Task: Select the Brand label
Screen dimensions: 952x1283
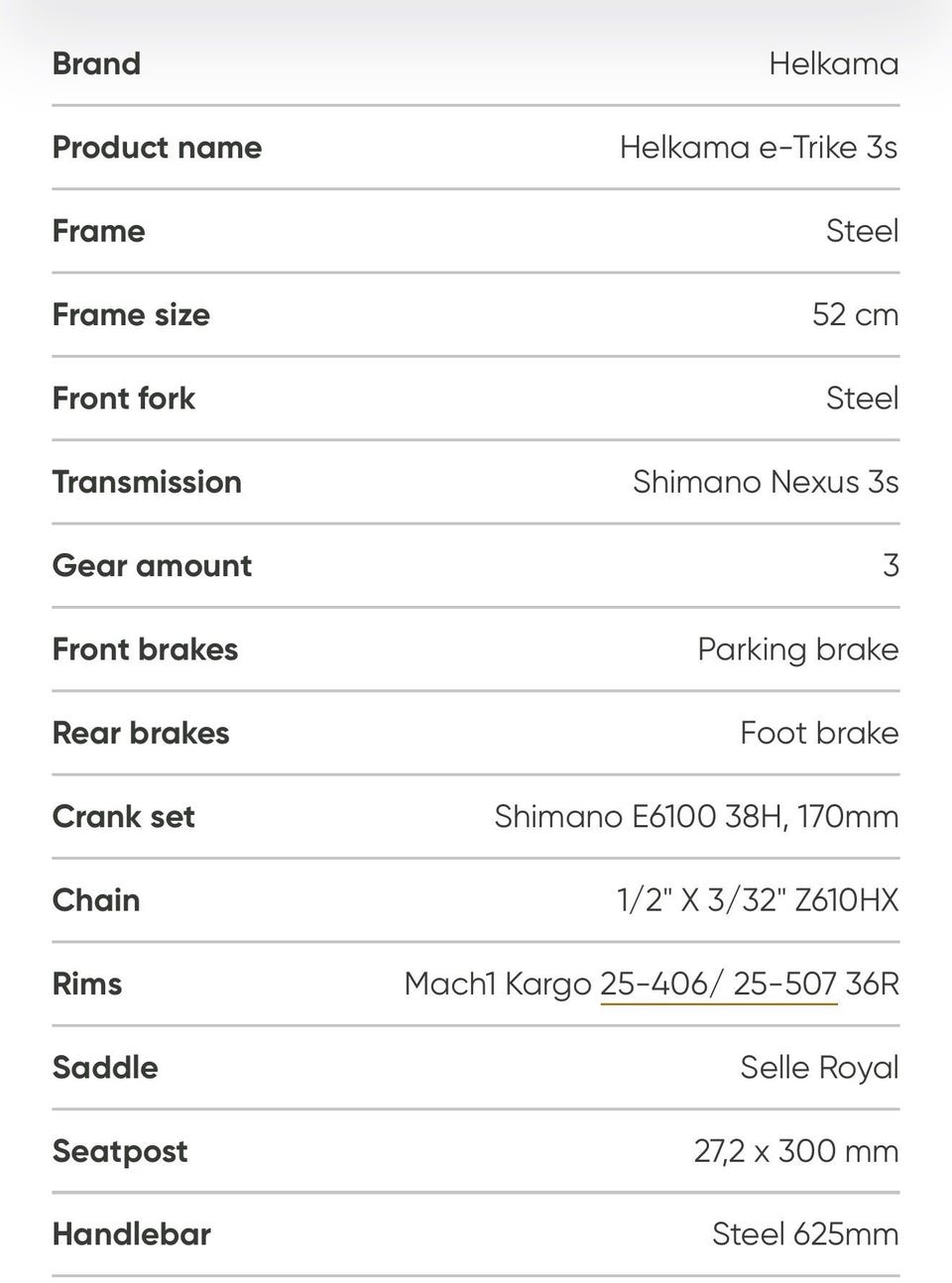Action: point(96,63)
